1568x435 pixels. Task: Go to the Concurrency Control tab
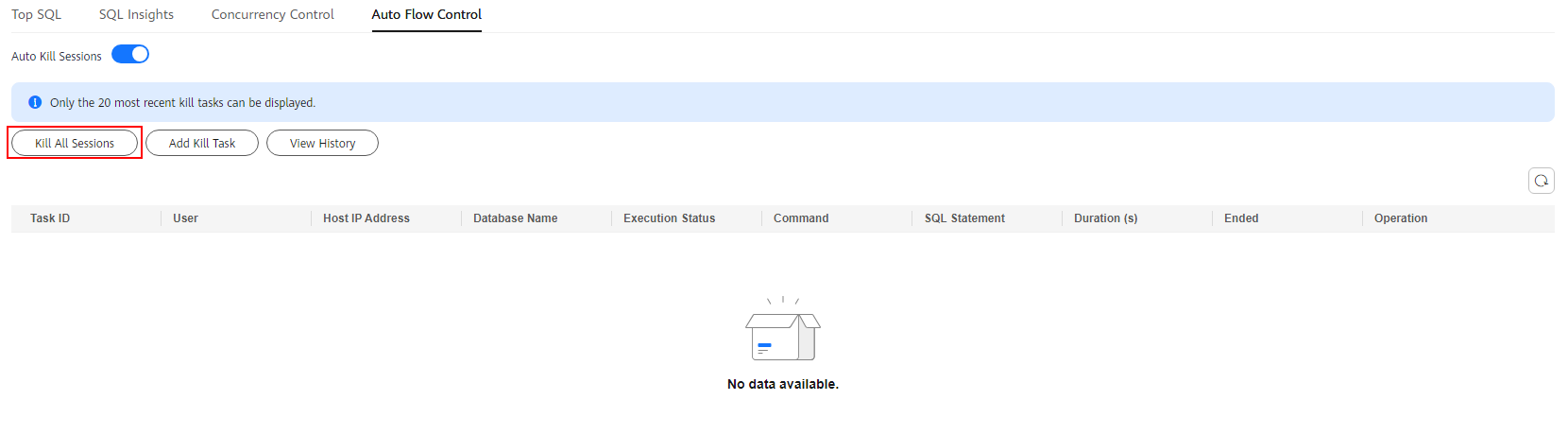[x=273, y=14]
